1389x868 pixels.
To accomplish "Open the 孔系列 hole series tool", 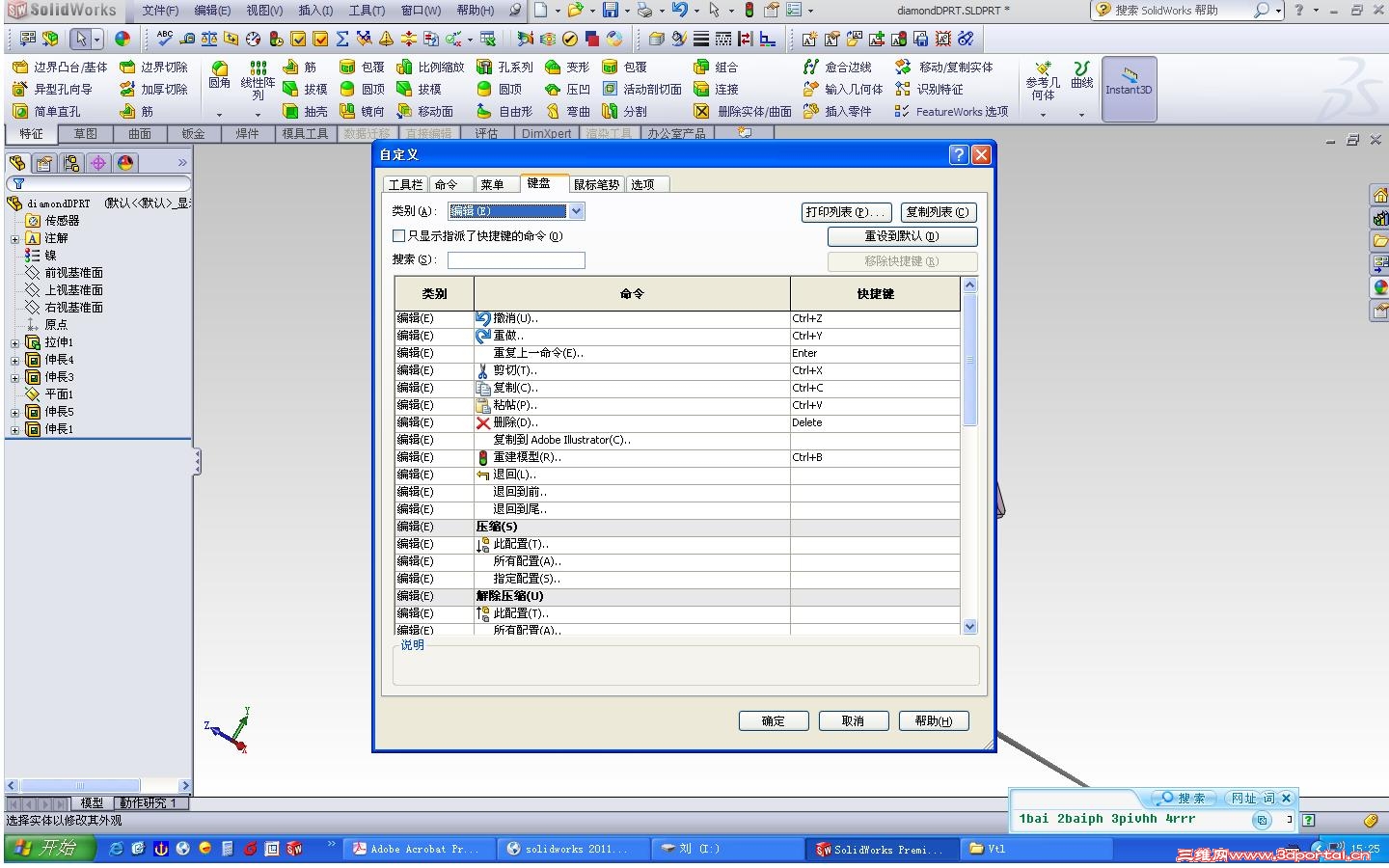I will pos(504,68).
